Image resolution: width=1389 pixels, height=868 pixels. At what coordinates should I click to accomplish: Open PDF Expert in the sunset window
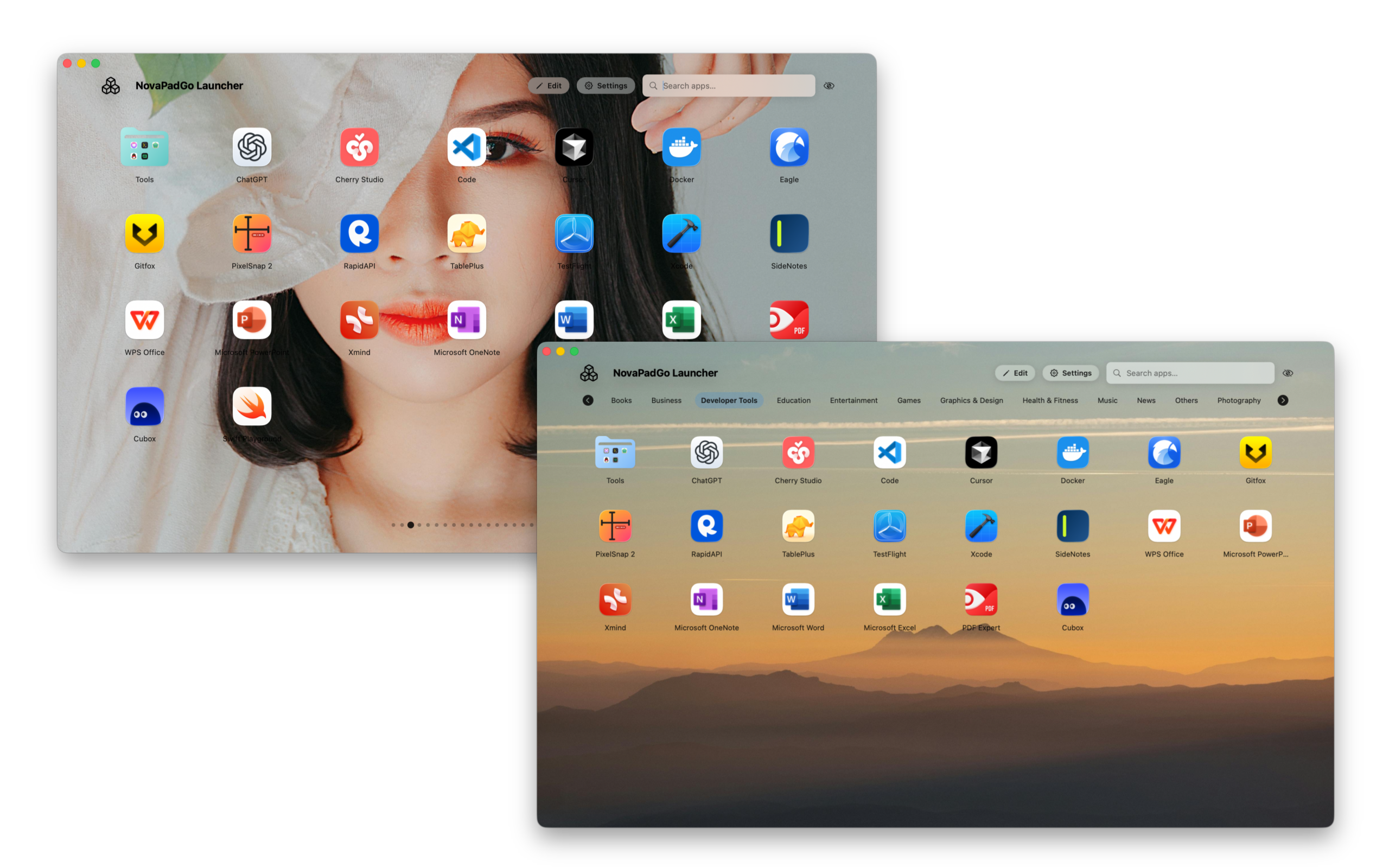point(981,600)
